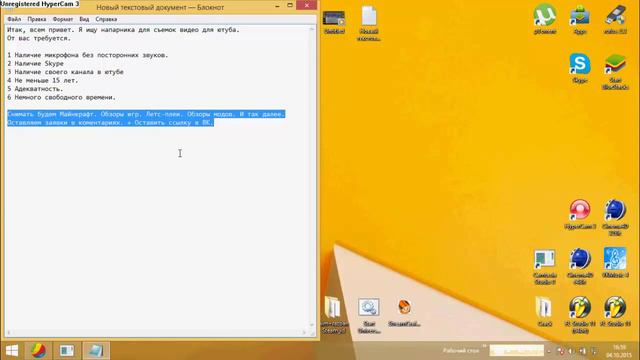Viewport: 640px width, 360px height.
Task: Select the USB flash drive shortcut
Action: [615, 19]
